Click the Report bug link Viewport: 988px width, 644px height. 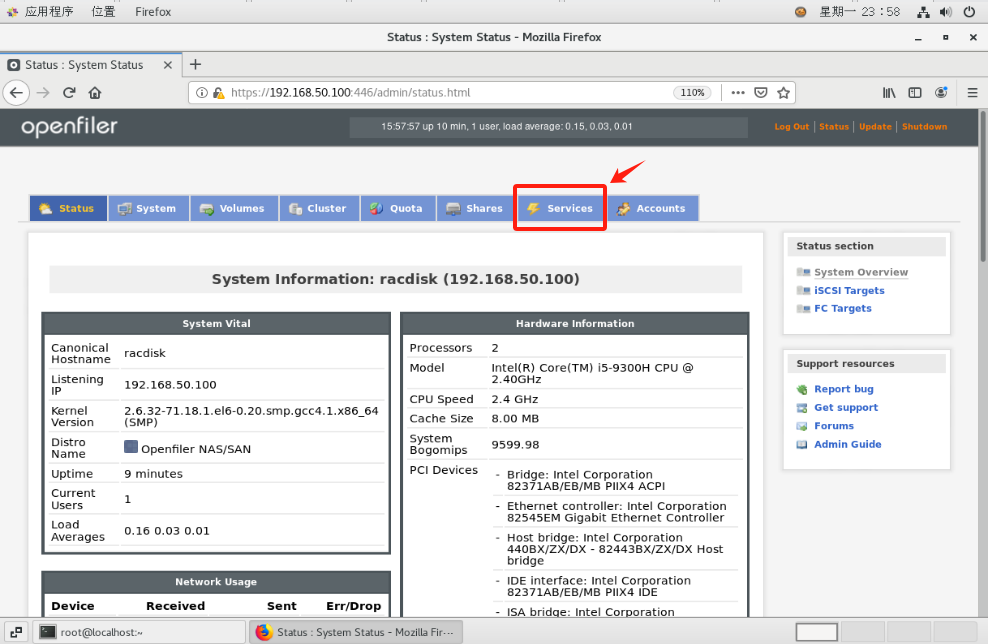tap(844, 389)
